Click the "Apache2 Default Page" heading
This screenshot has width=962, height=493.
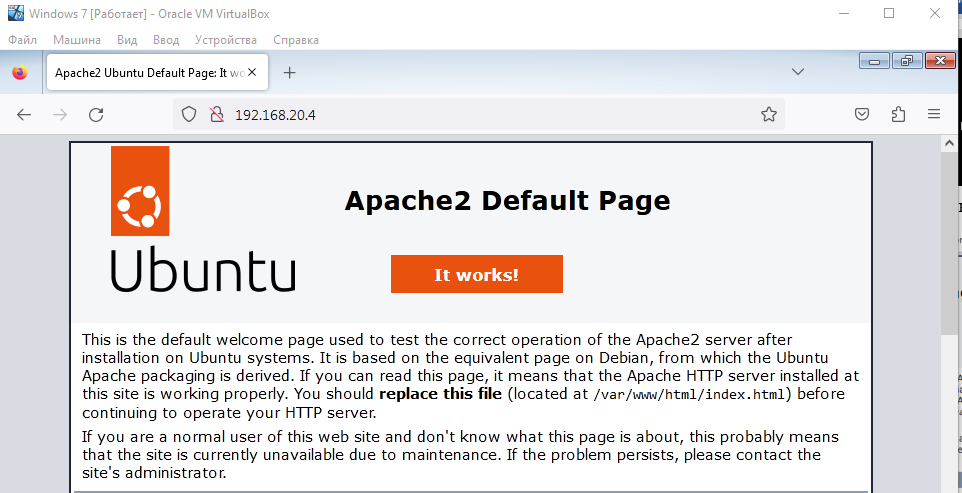tap(507, 201)
